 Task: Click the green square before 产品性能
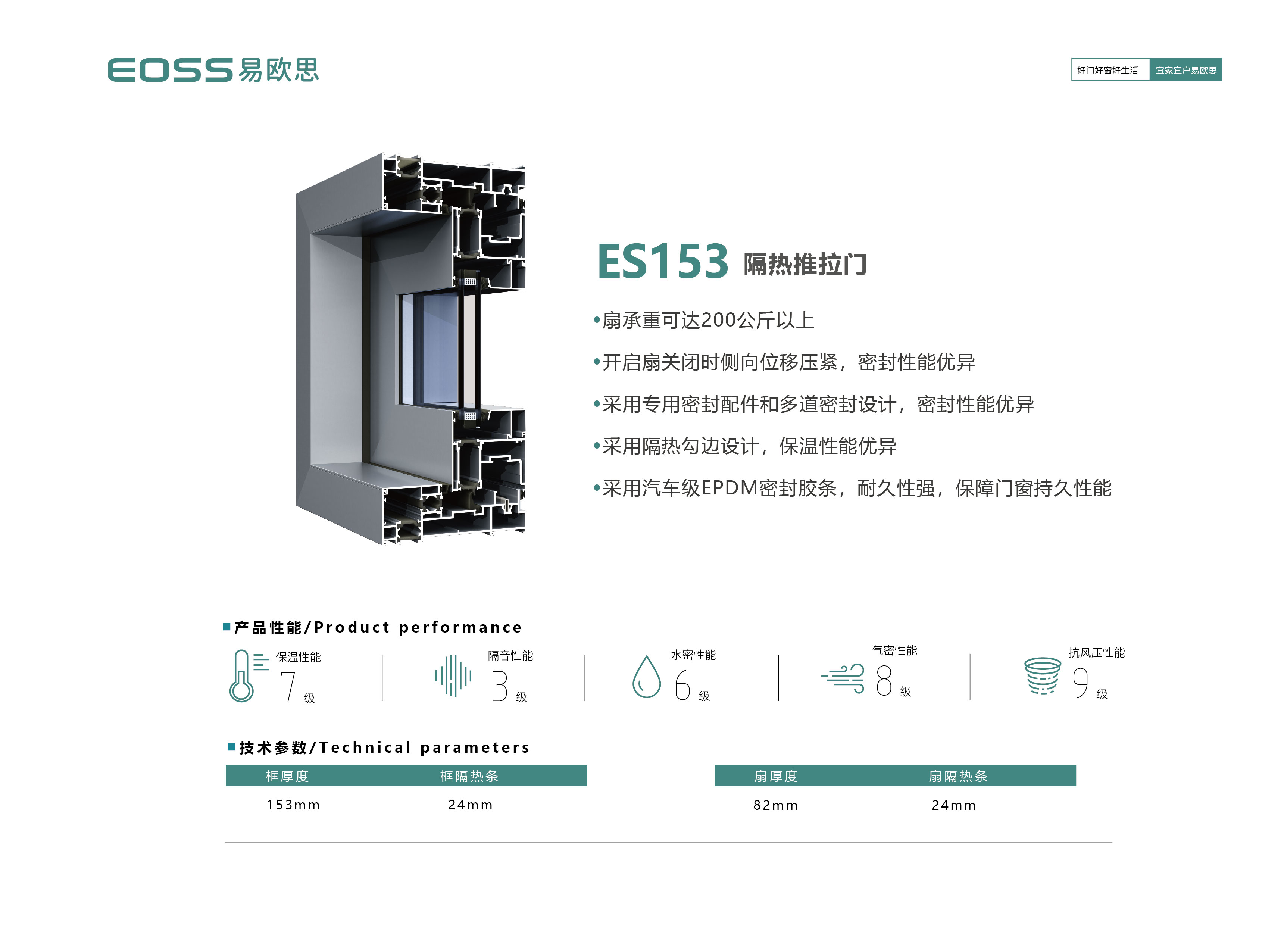(x=227, y=627)
